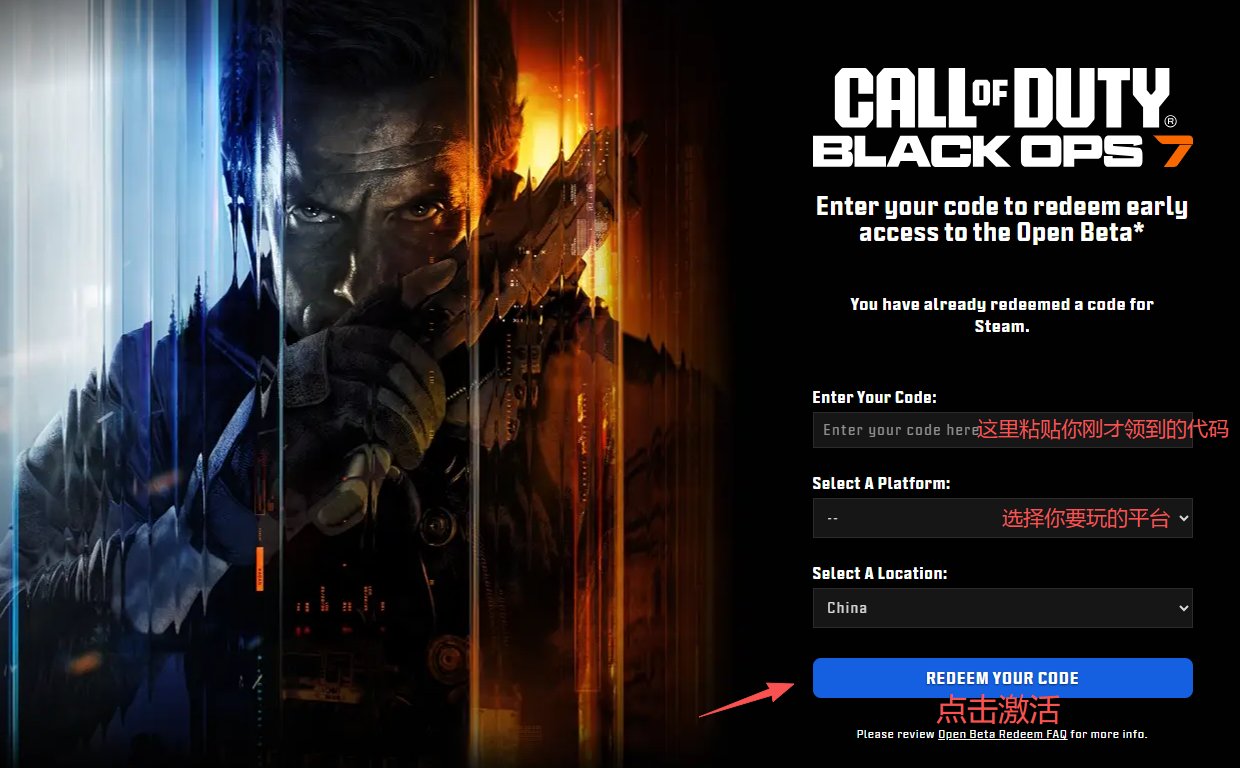The height and width of the screenshot is (768, 1240).
Task: Click the small orange bar in the artwork
Action: (x=260, y=569)
